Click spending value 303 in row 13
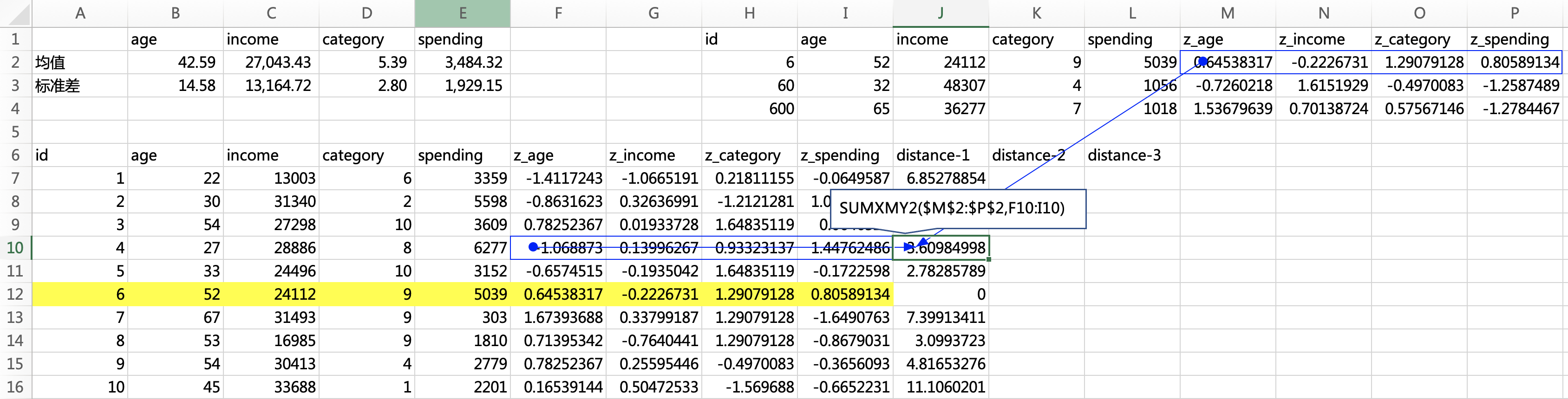 (462, 317)
